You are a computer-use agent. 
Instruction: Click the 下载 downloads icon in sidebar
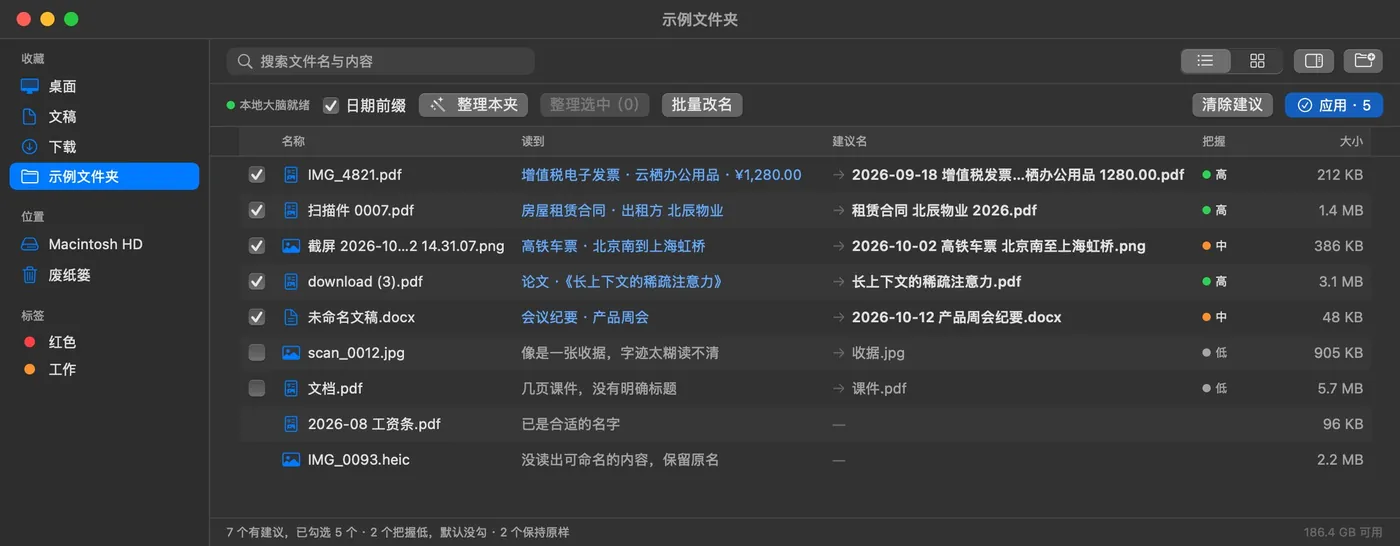pos(30,147)
